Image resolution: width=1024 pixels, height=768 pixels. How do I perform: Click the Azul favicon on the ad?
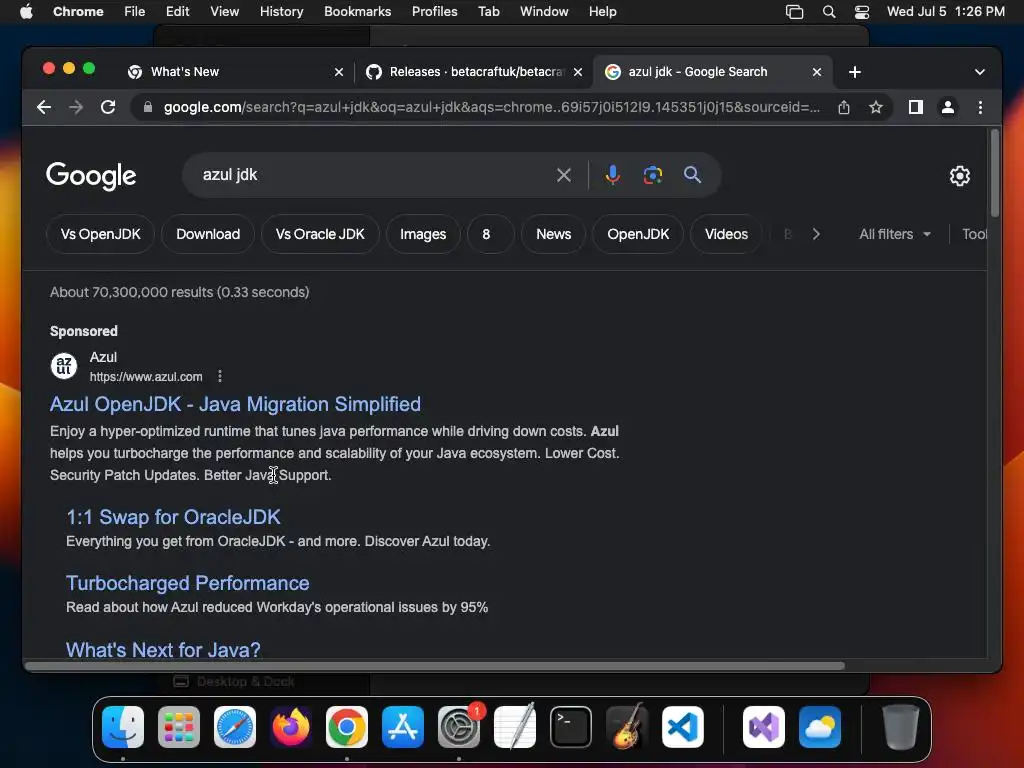64,366
